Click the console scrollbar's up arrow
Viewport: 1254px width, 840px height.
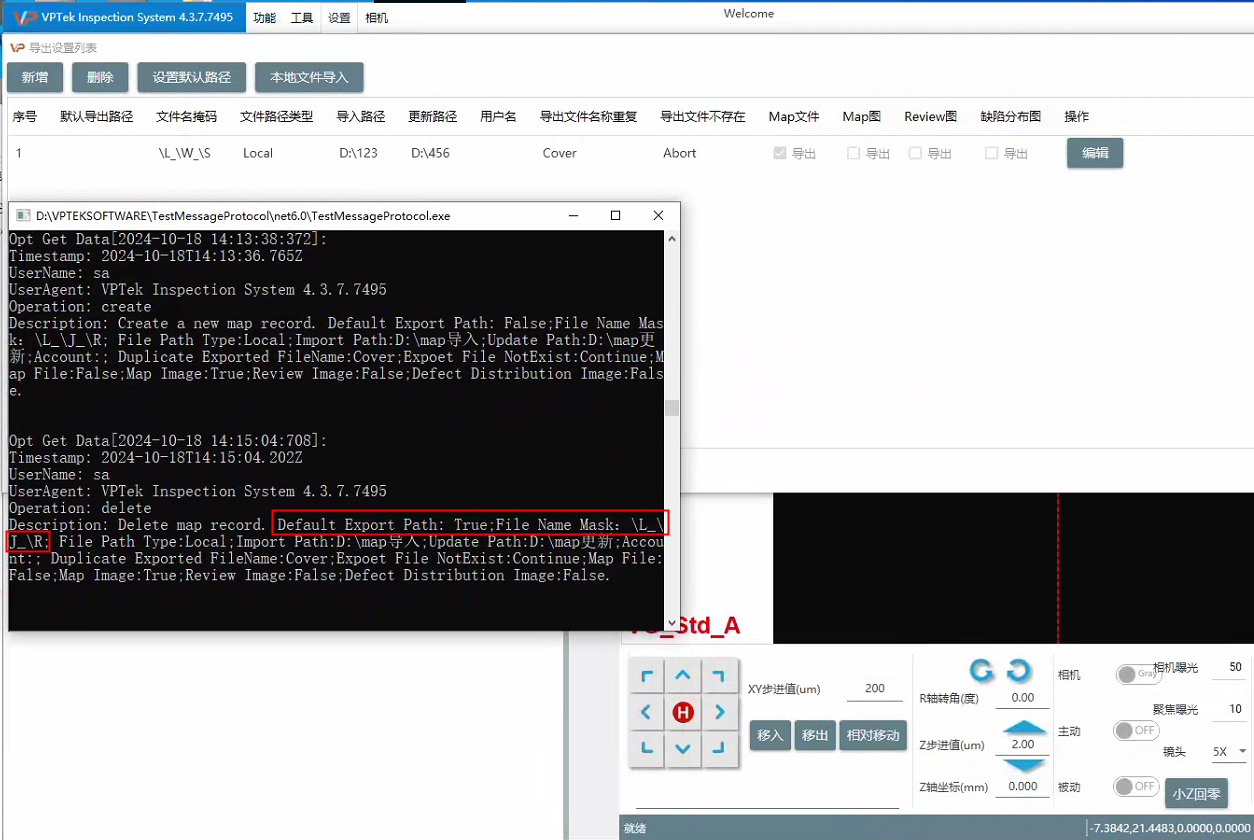point(672,239)
